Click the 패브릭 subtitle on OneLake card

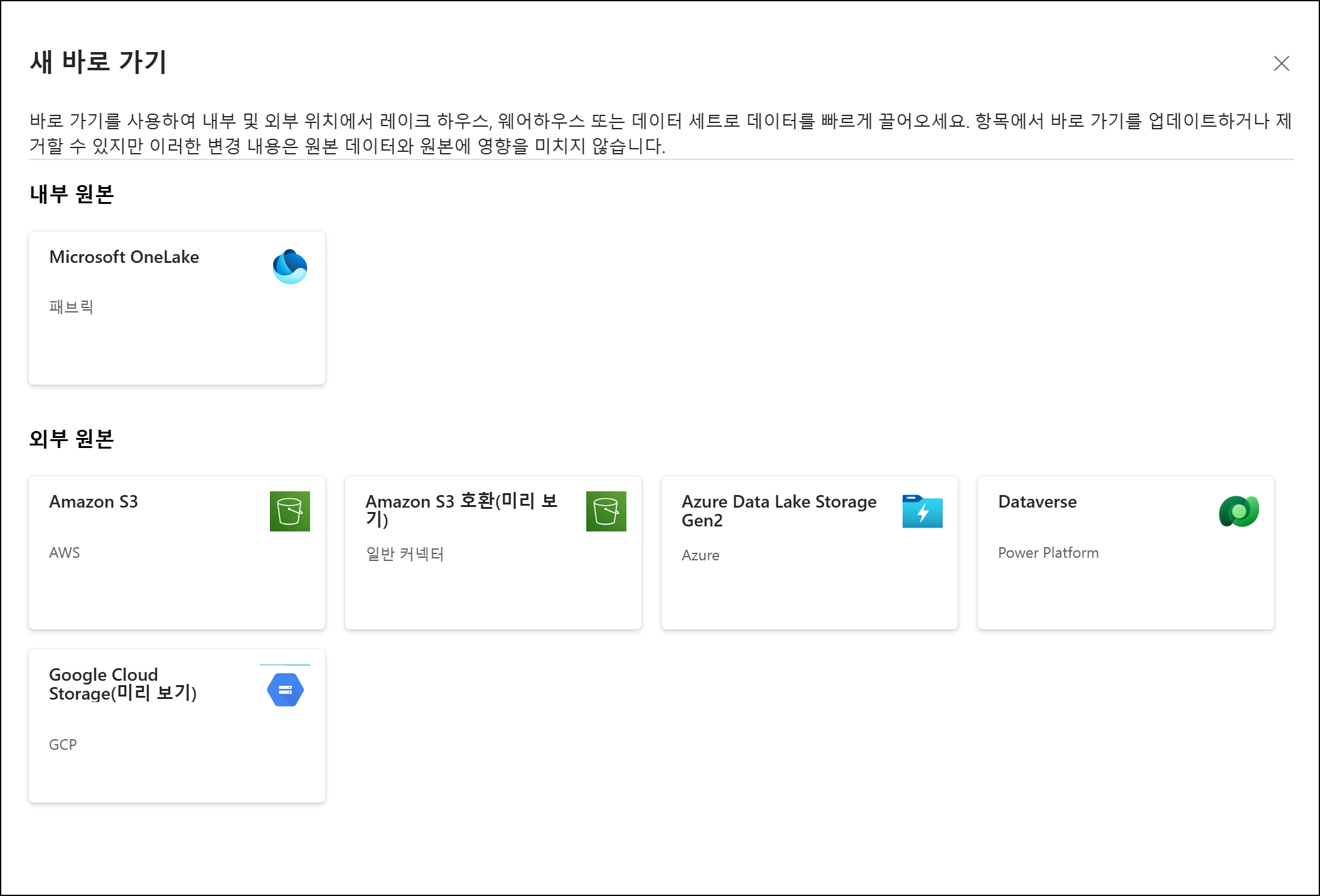coord(71,307)
